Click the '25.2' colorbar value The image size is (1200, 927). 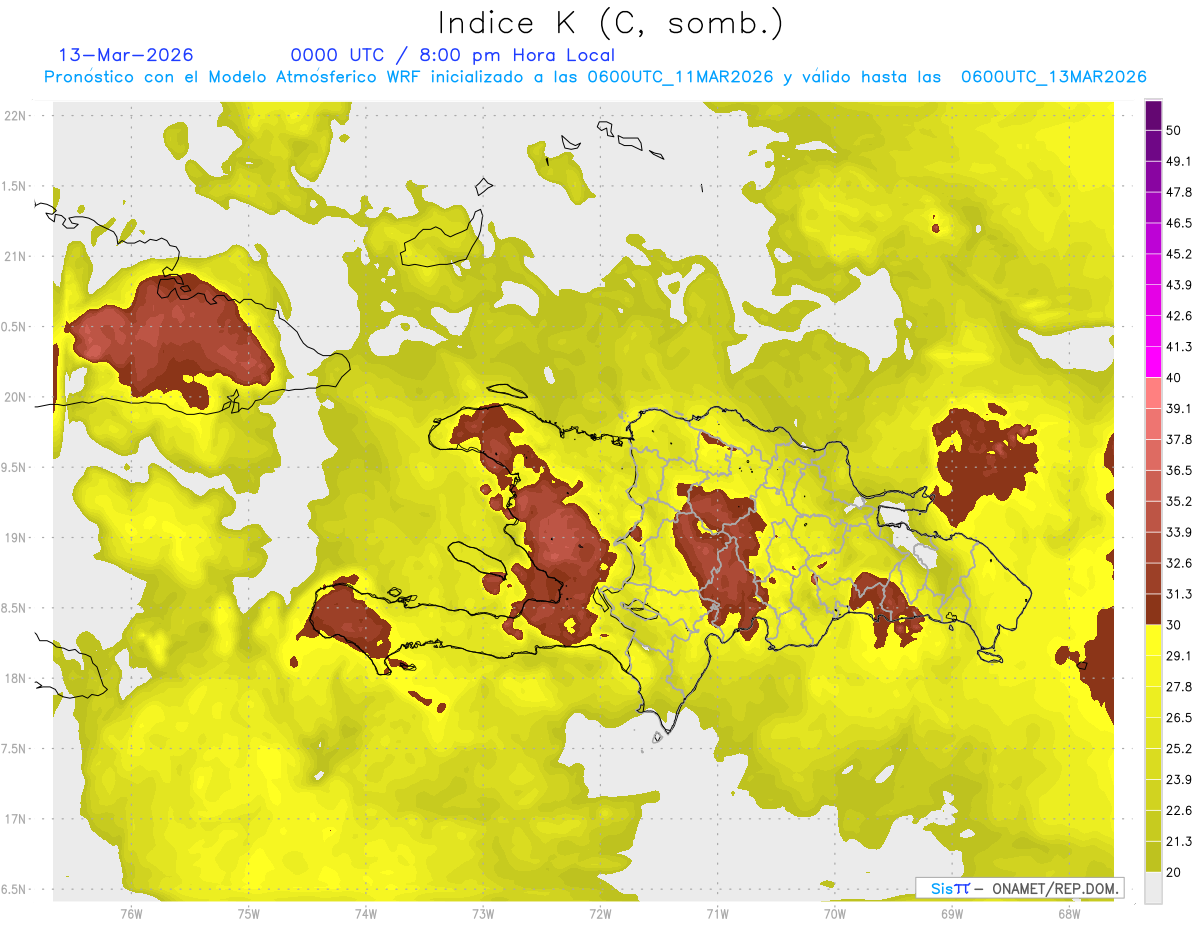(x=1179, y=749)
